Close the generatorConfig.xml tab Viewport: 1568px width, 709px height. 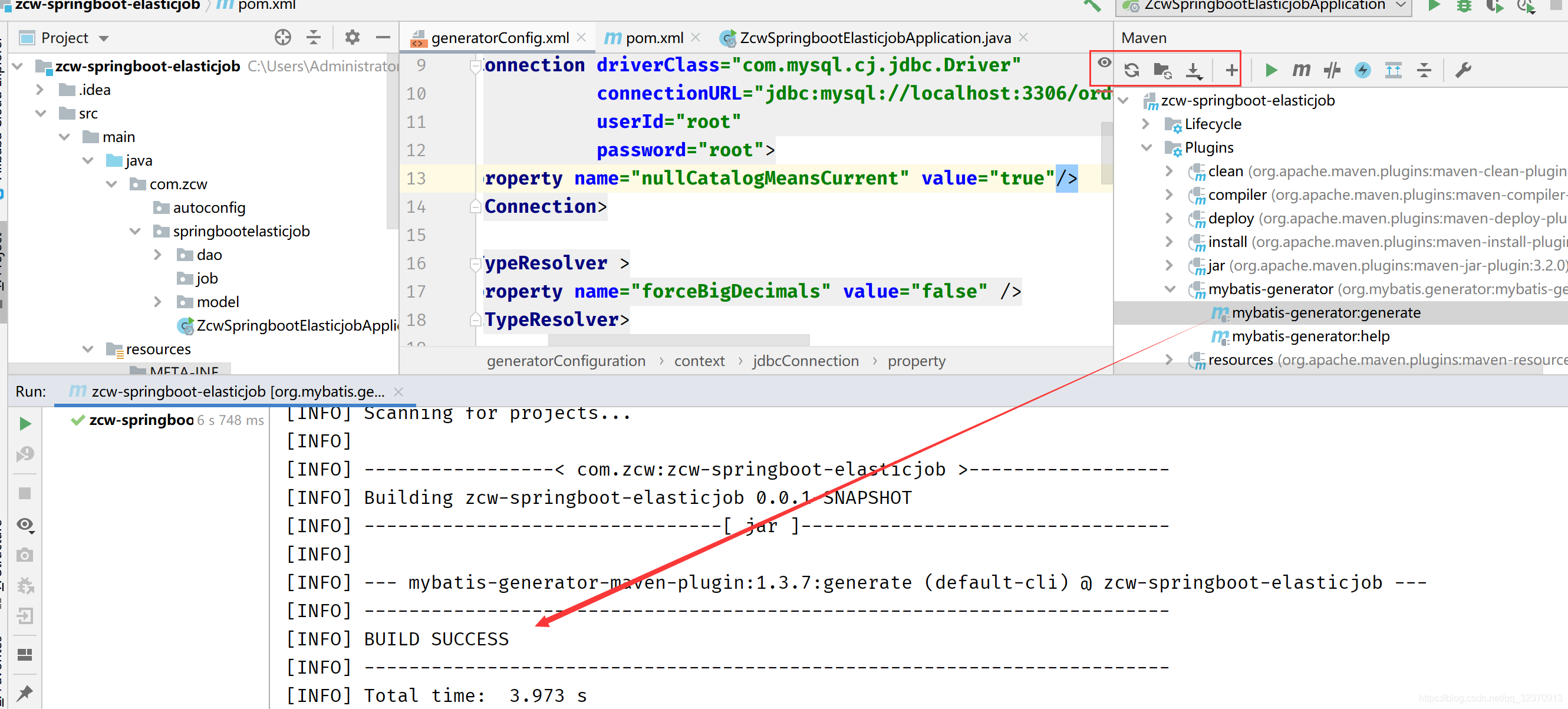pyautogui.click(x=581, y=37)
